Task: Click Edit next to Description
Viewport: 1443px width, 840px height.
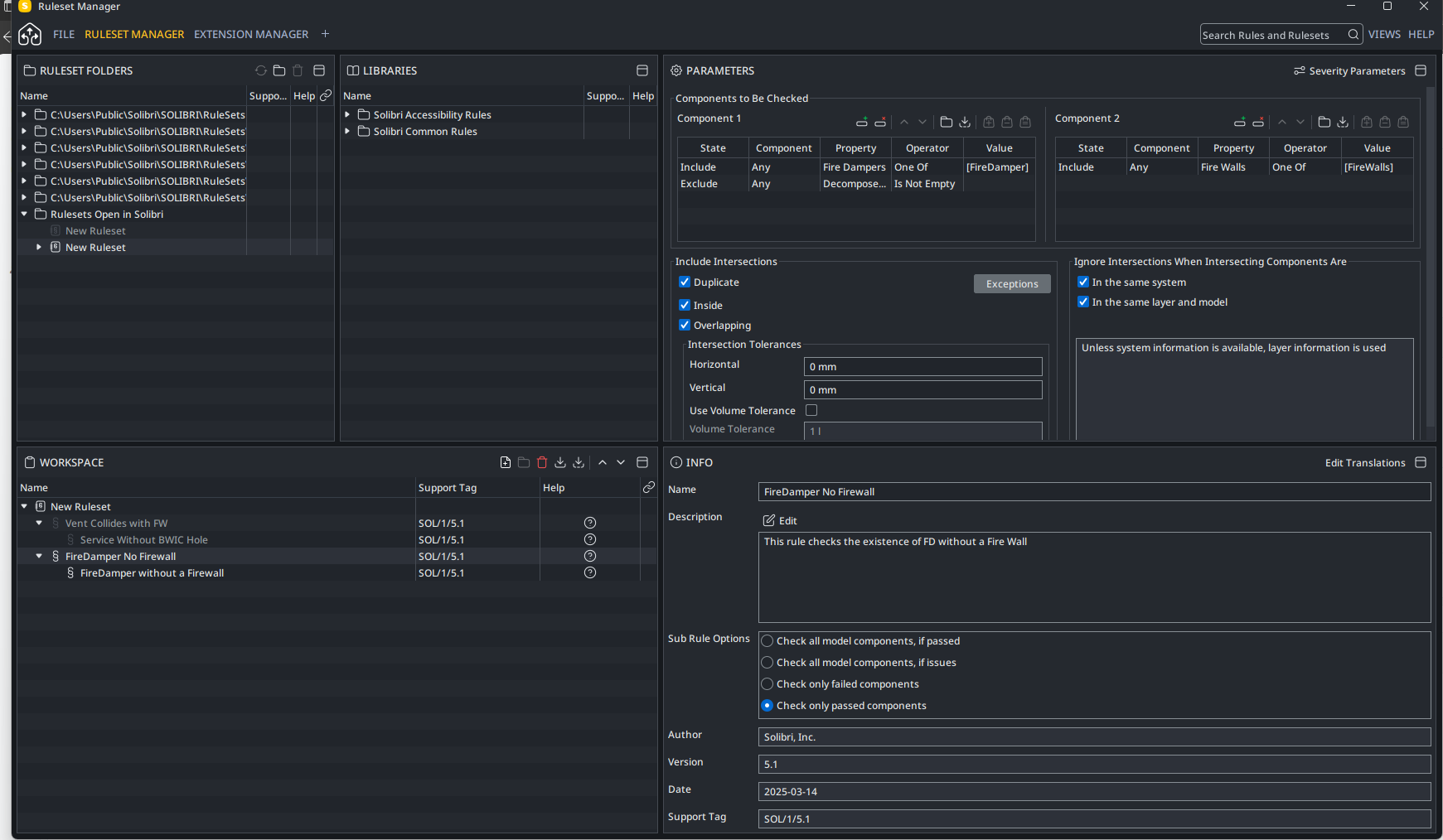Action: coord(780,520)
